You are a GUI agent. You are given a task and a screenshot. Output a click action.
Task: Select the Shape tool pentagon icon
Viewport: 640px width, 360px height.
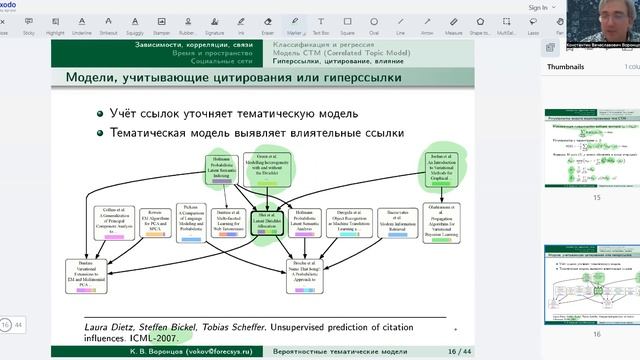point(480,26)
